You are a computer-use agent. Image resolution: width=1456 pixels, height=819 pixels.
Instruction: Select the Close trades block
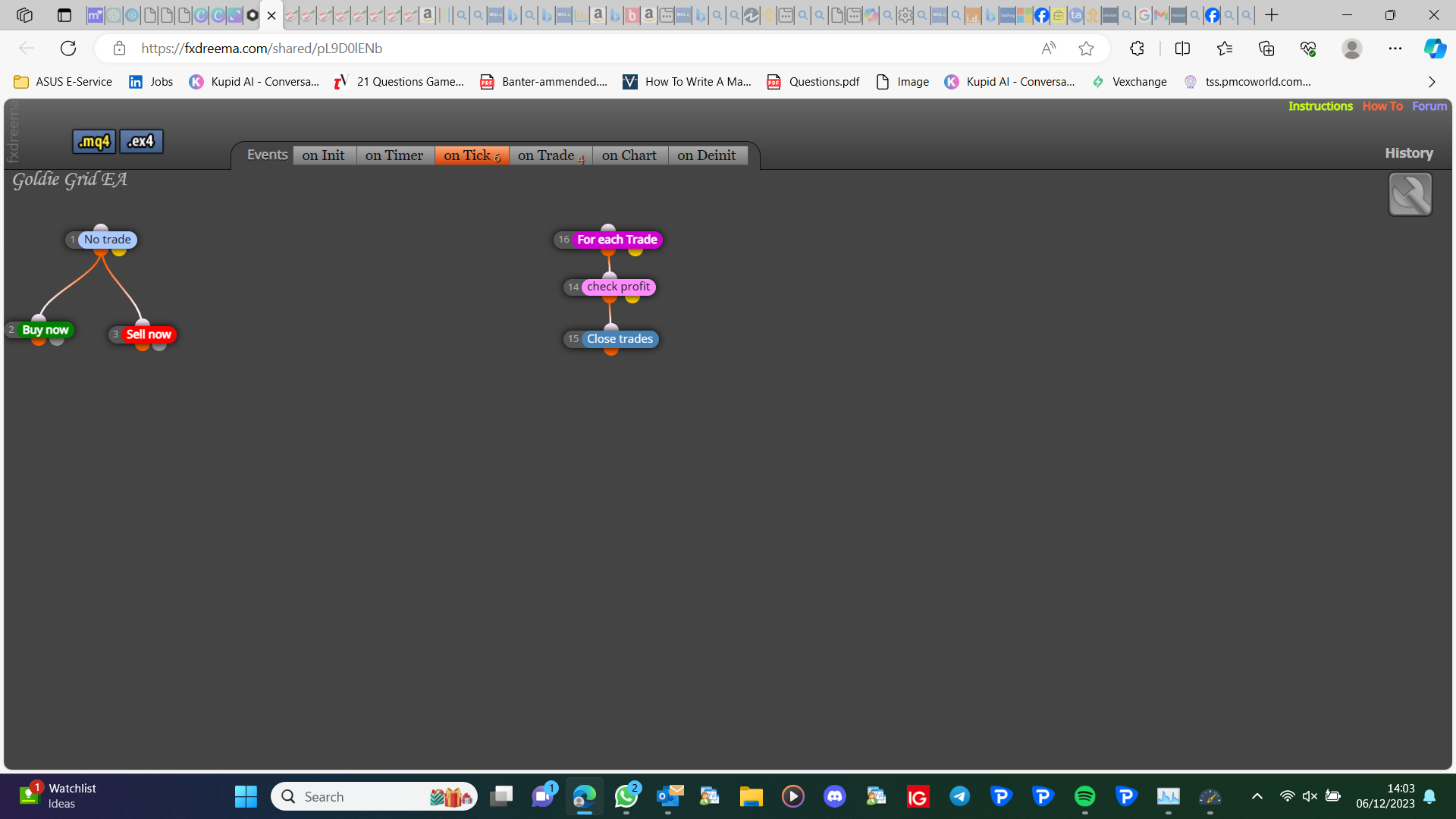620,339
